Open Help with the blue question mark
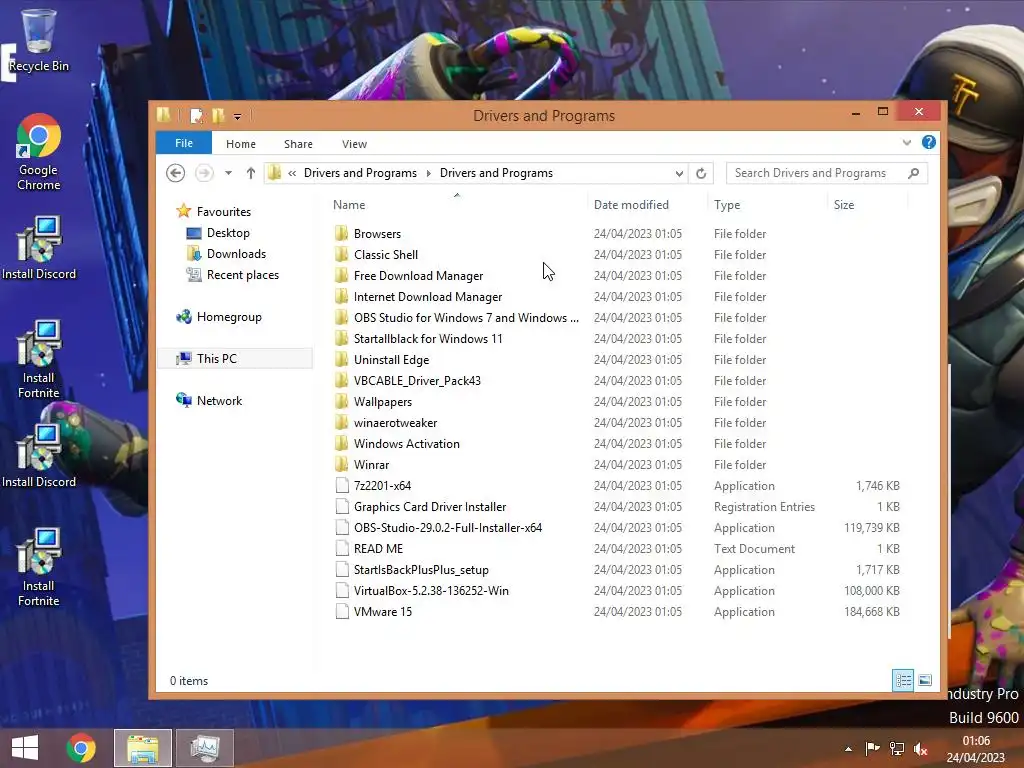 929,142
